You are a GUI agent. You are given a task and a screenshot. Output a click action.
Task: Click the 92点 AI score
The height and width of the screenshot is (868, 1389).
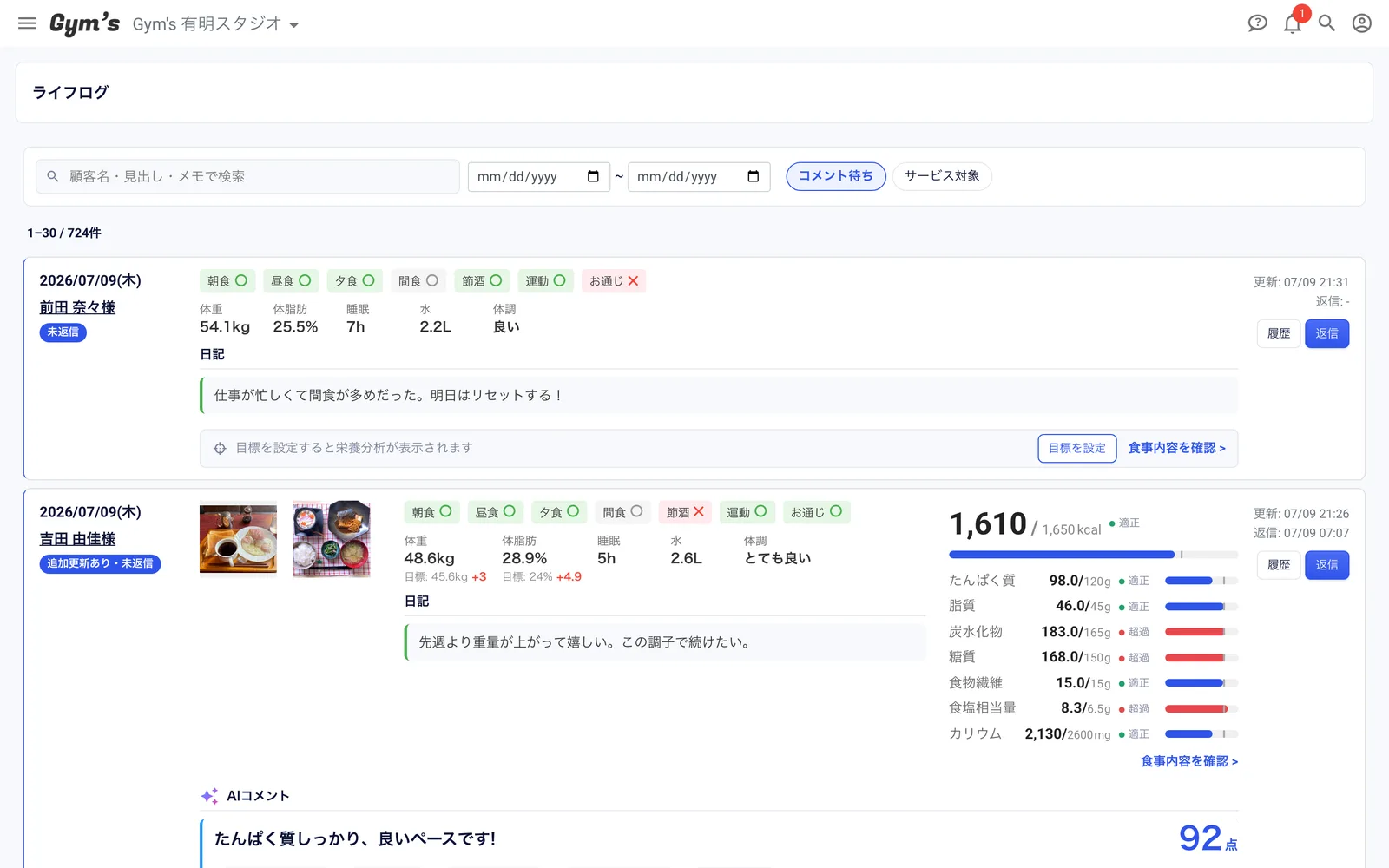tap(1208, 838)
